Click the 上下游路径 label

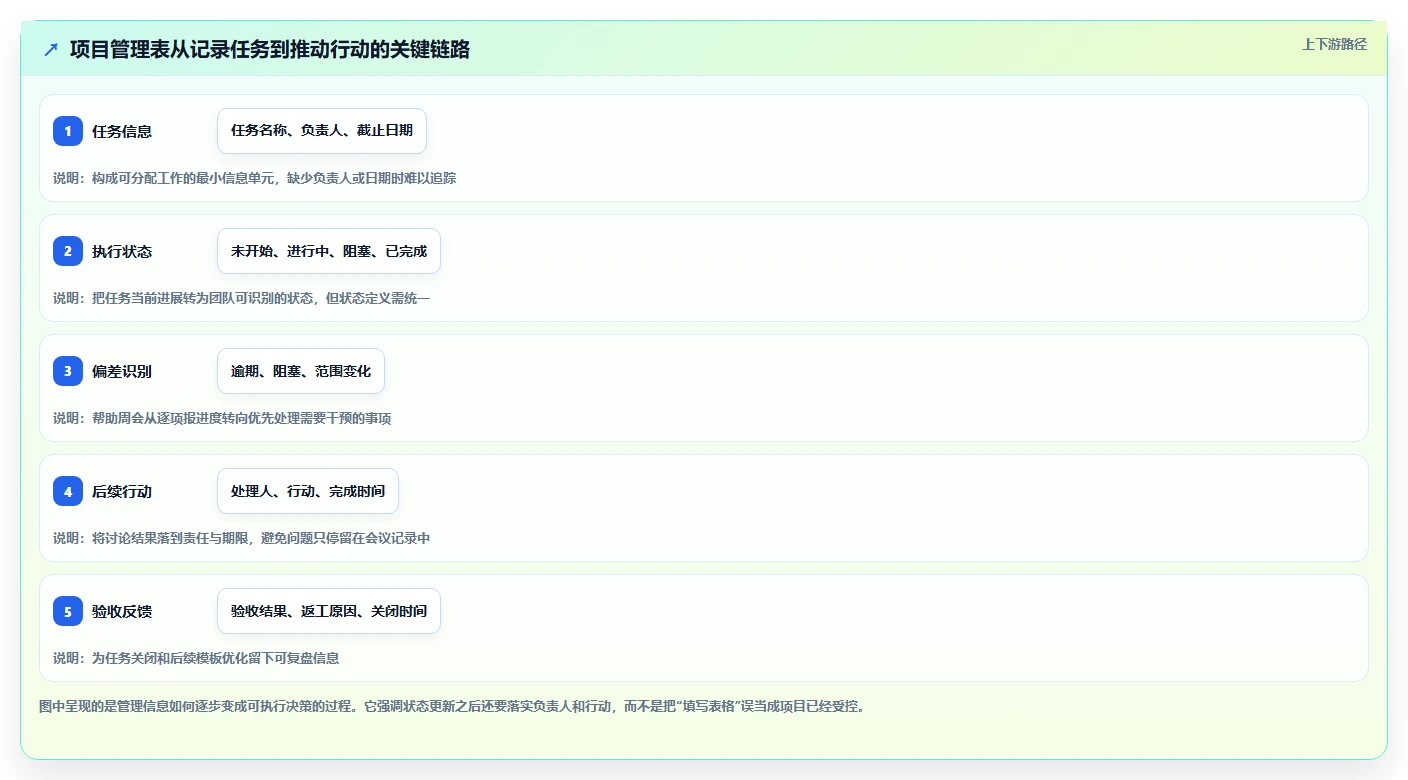point(1334,44)
